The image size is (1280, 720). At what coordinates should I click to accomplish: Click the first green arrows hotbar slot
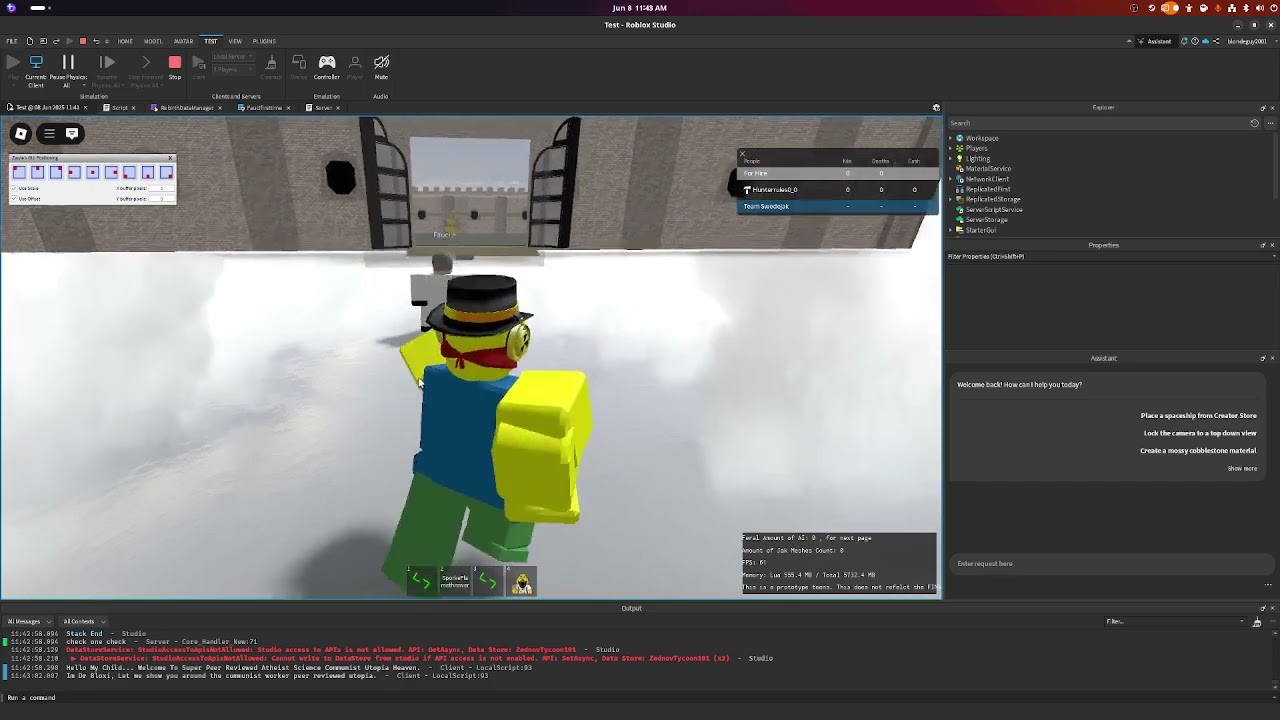[x=421, y=581]
